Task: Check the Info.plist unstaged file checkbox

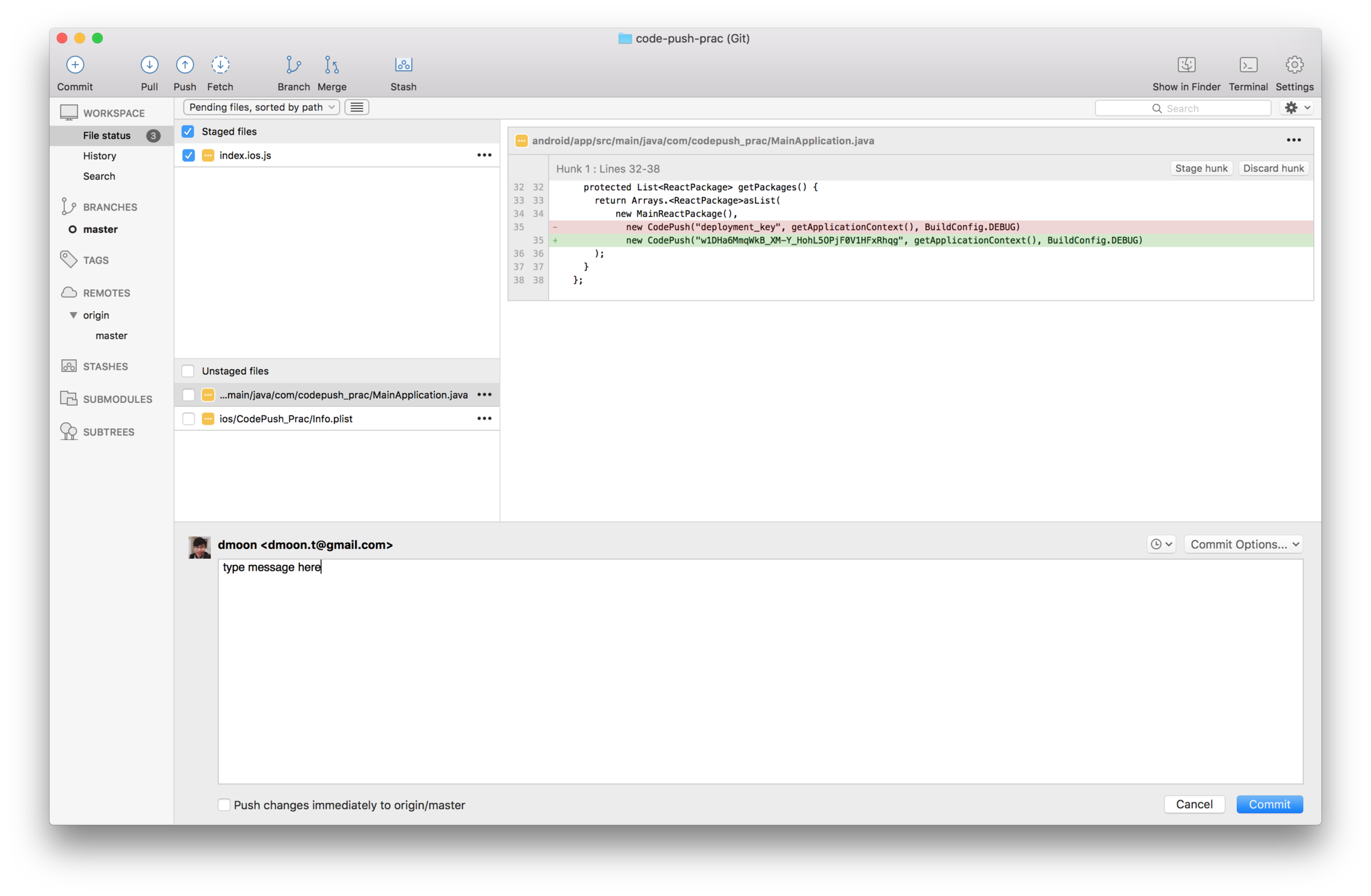Action: [x=189, y=419]
